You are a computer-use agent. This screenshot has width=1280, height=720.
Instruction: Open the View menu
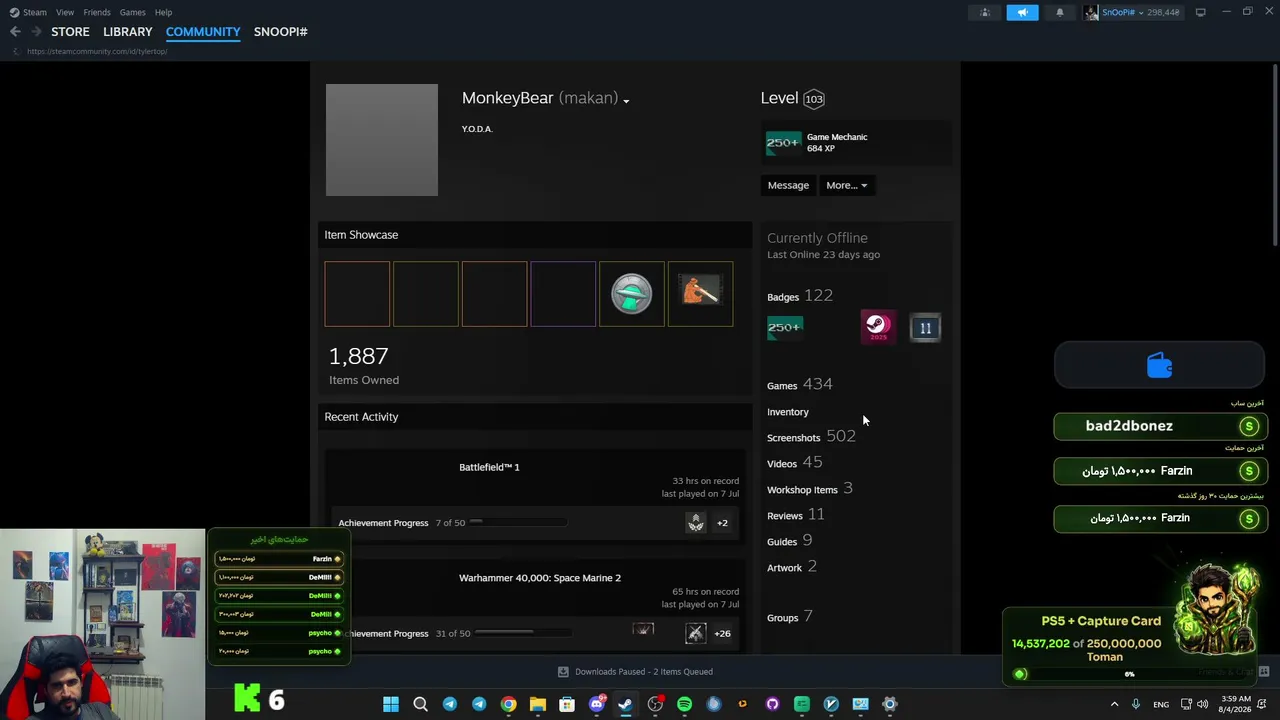coord(65,12)
